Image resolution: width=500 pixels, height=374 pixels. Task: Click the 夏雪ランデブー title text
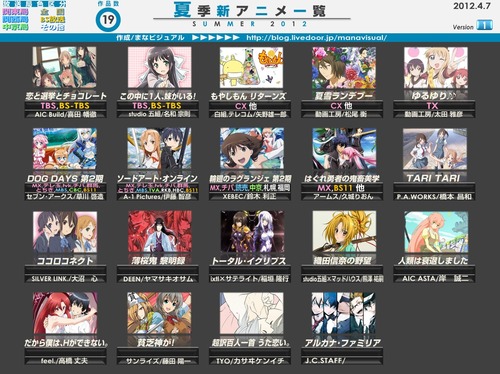(x=344, y=96)
